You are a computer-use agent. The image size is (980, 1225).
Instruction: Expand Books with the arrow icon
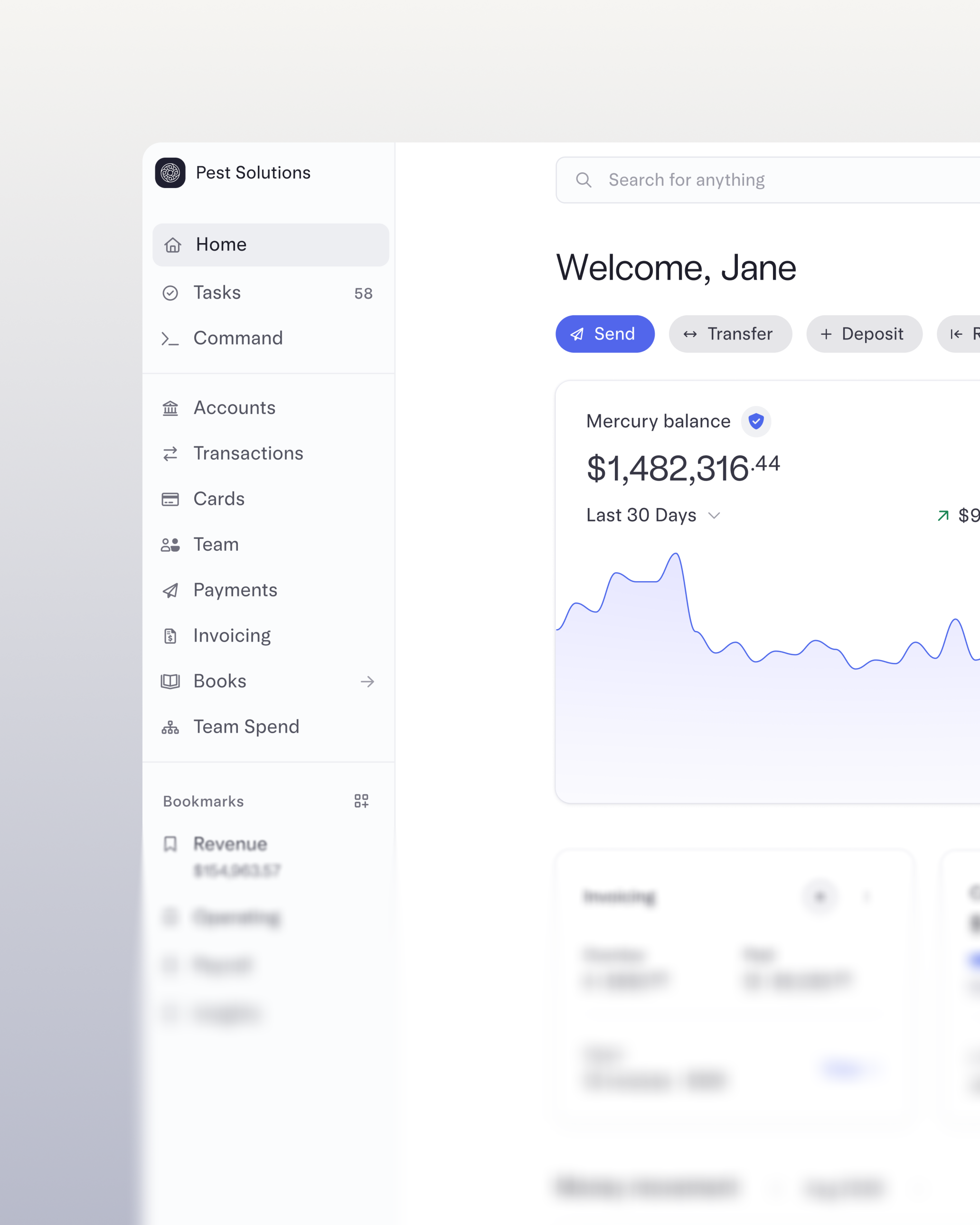pos(367,681)
